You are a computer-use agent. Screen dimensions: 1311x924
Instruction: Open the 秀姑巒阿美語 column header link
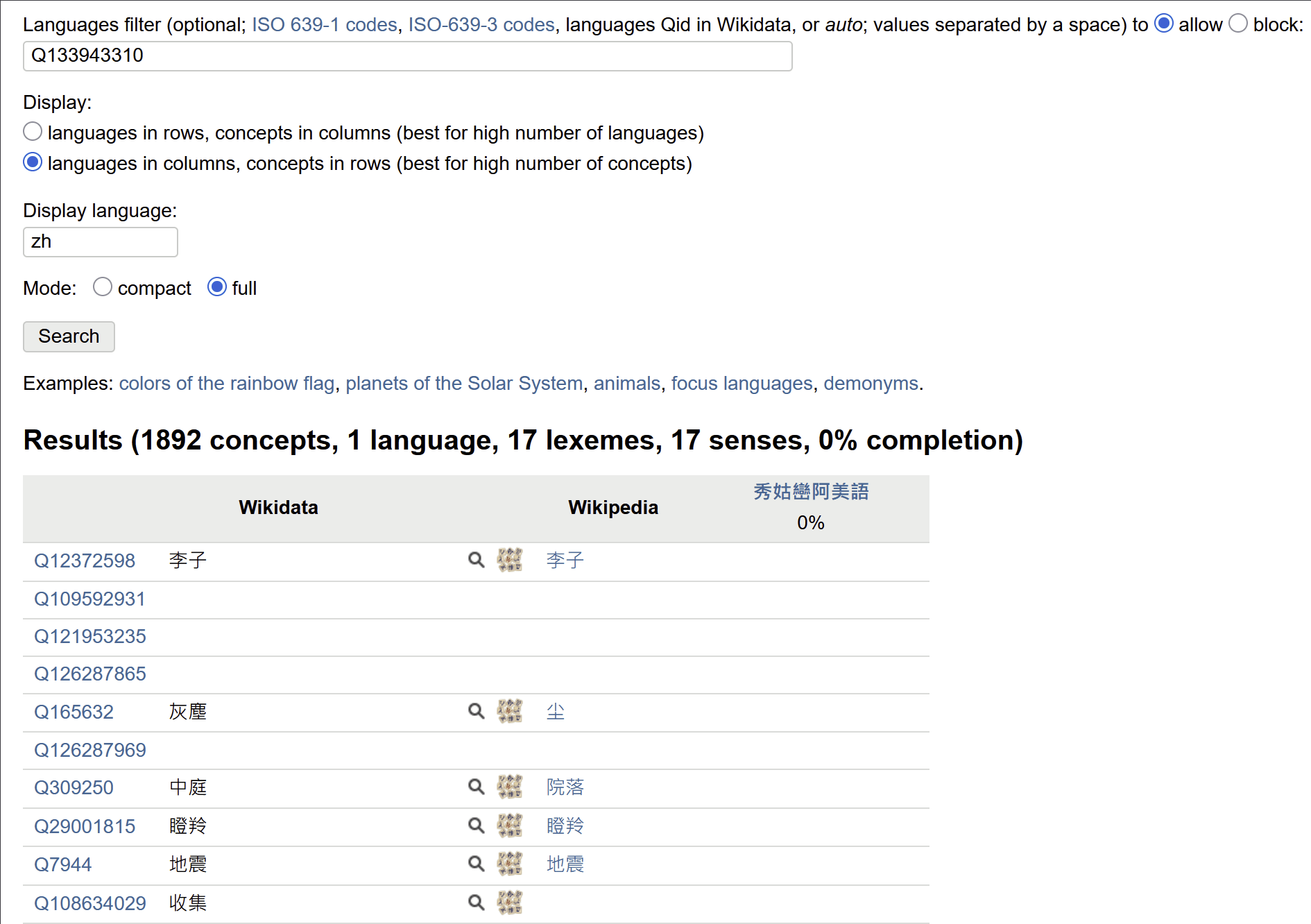click(x=811, y=492)
